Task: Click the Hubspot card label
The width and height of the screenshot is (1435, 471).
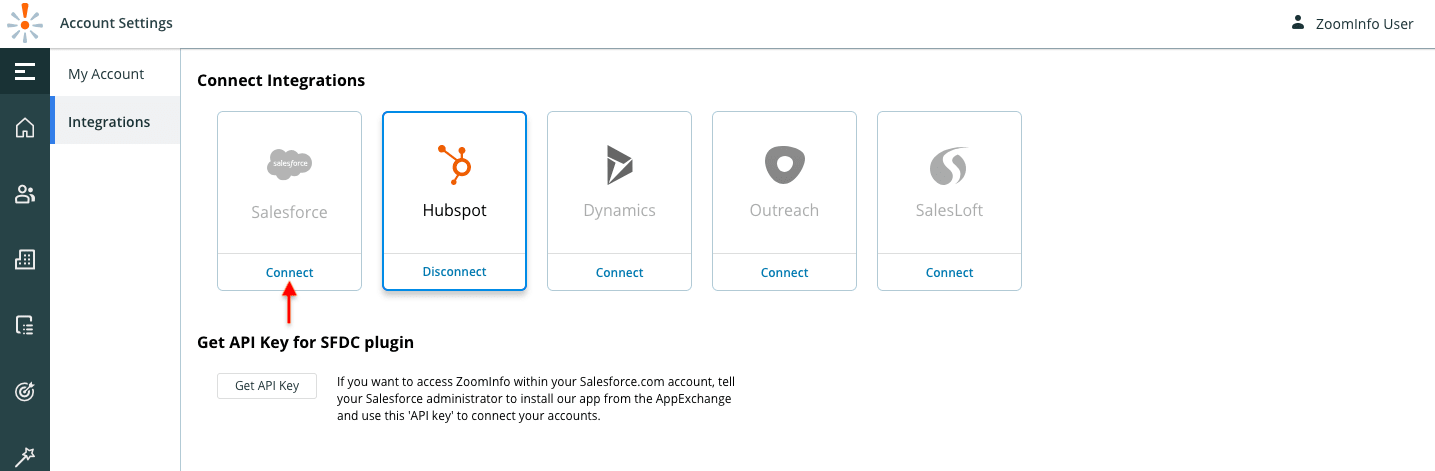Action: tap(455, 211)
